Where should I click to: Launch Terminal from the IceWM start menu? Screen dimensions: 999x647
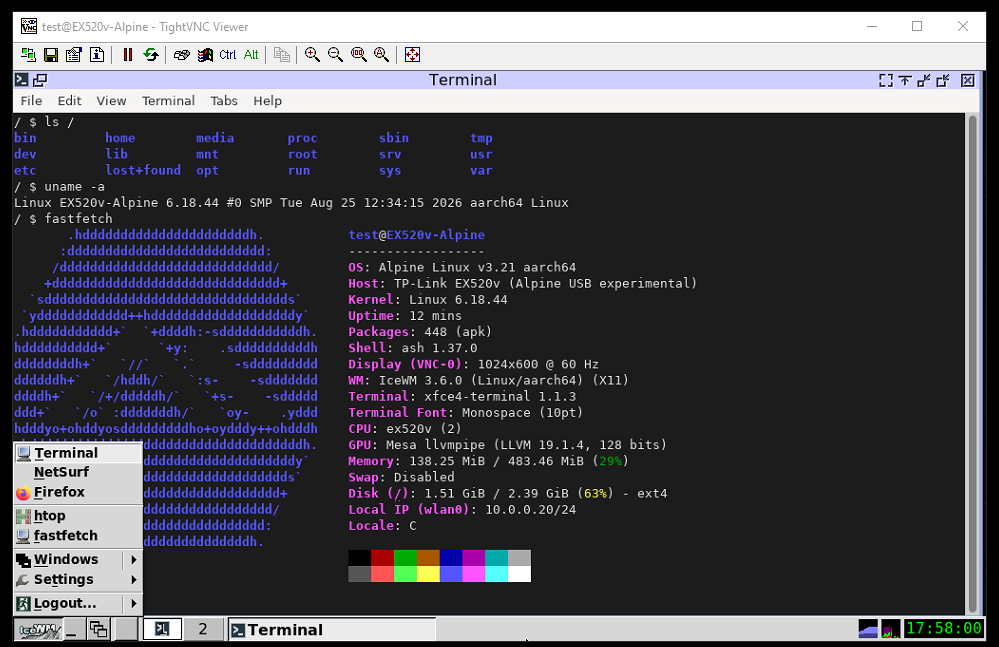click(78, 453)
